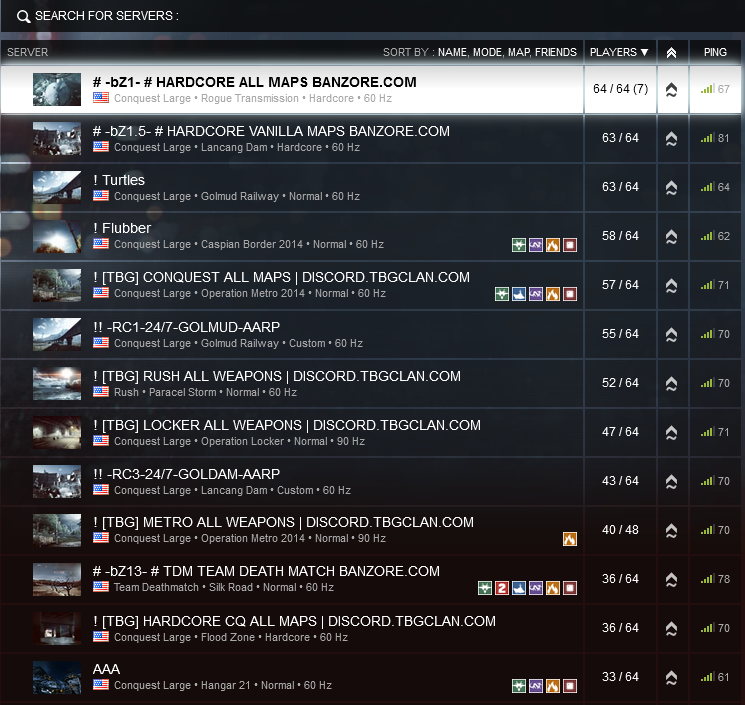Click maroon square expansion icon on AAA row
This screenshot has height=705, width=745.
coord(570,686)
